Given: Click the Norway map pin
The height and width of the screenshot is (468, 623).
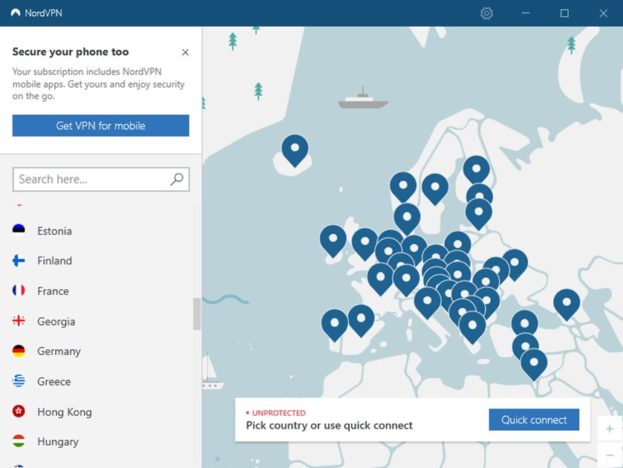Looking at the screenshot, I should coord(403,187).
